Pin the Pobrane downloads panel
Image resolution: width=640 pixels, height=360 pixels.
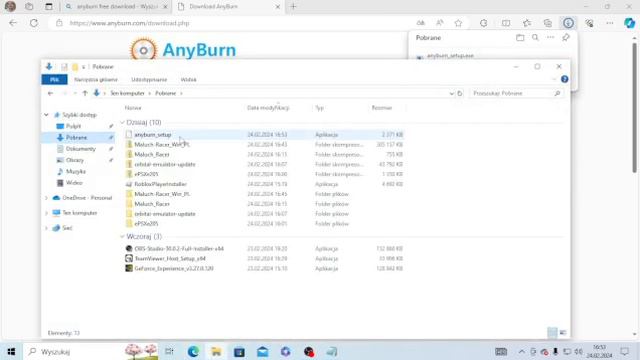(x=566, y=38)
